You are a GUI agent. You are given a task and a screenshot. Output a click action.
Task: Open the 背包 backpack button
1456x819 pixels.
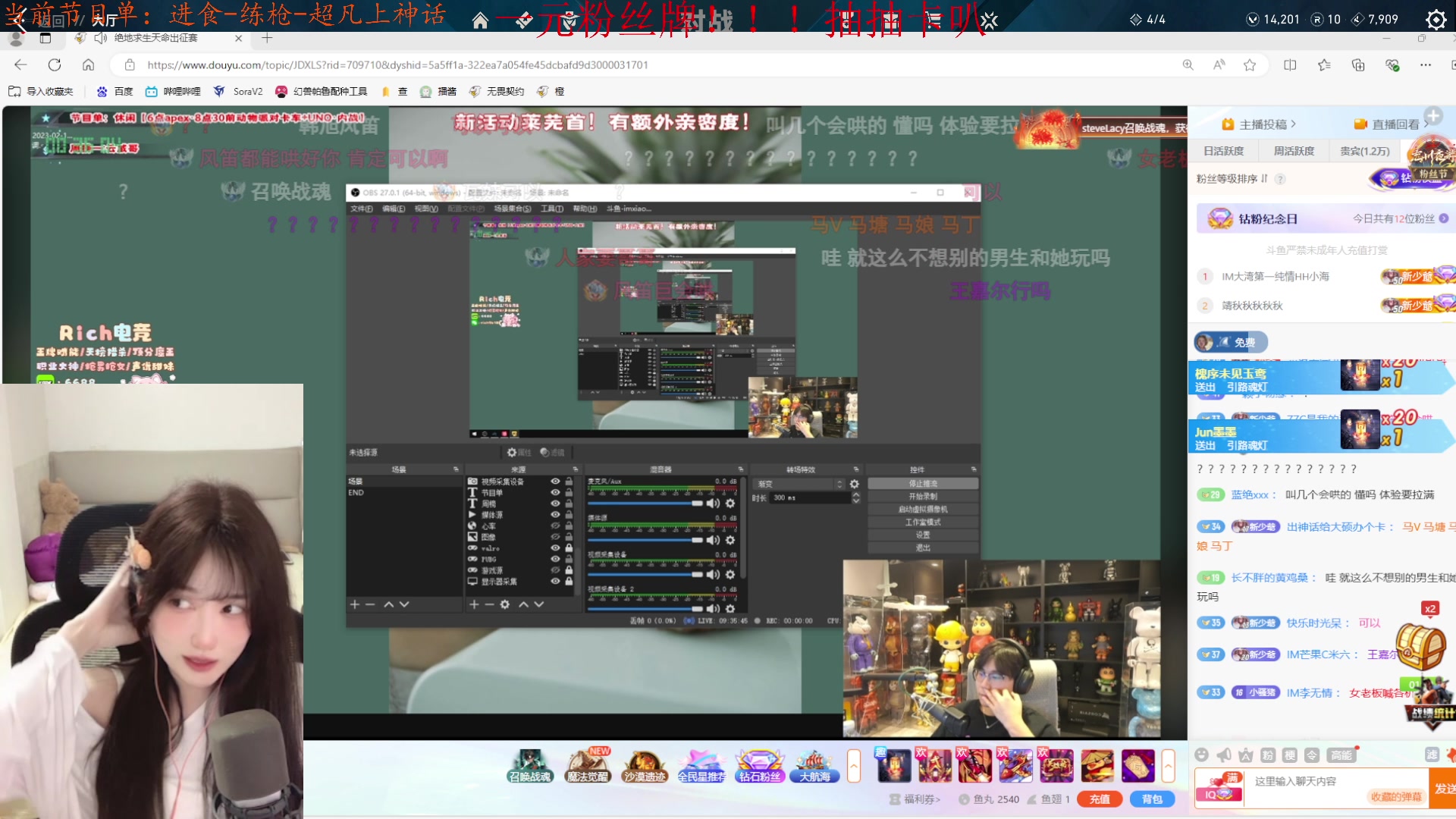coord(1152,799)
